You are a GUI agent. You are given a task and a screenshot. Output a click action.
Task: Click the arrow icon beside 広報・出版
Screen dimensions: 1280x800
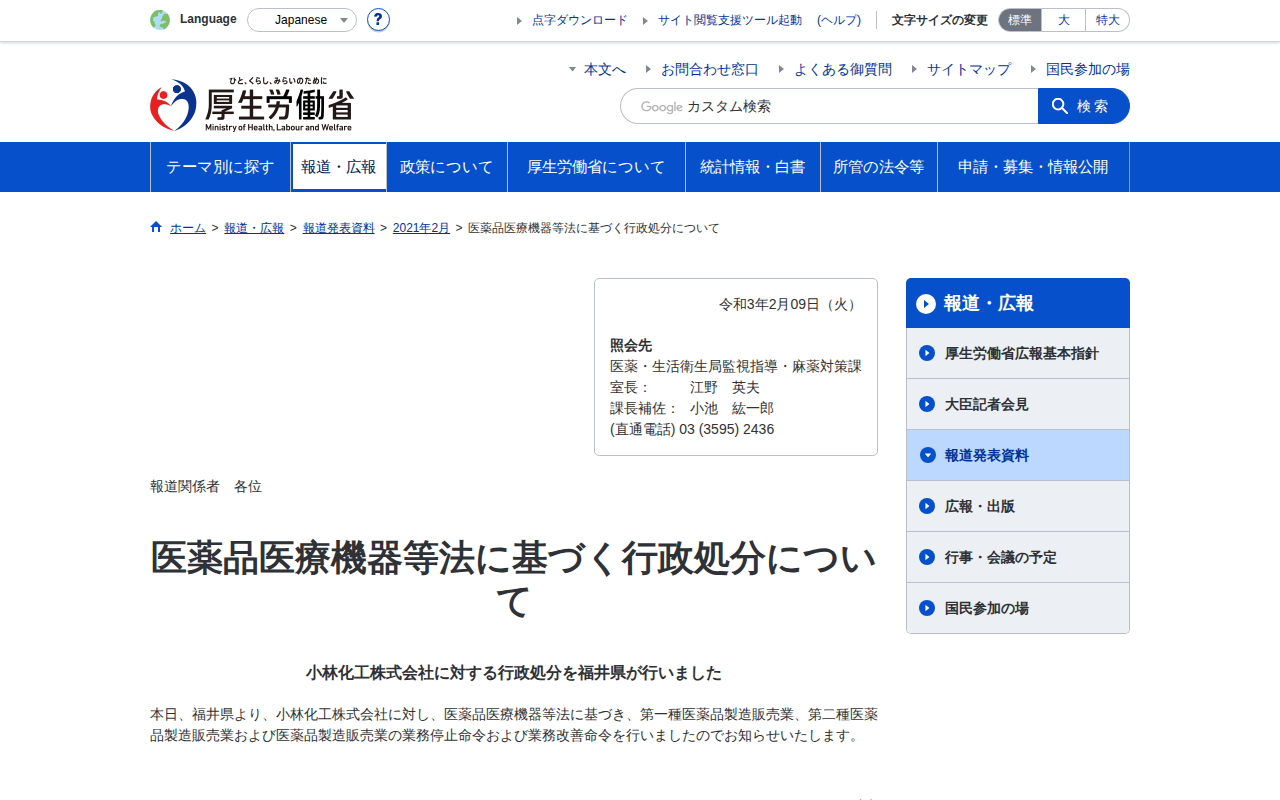click(x=927, y=506)
